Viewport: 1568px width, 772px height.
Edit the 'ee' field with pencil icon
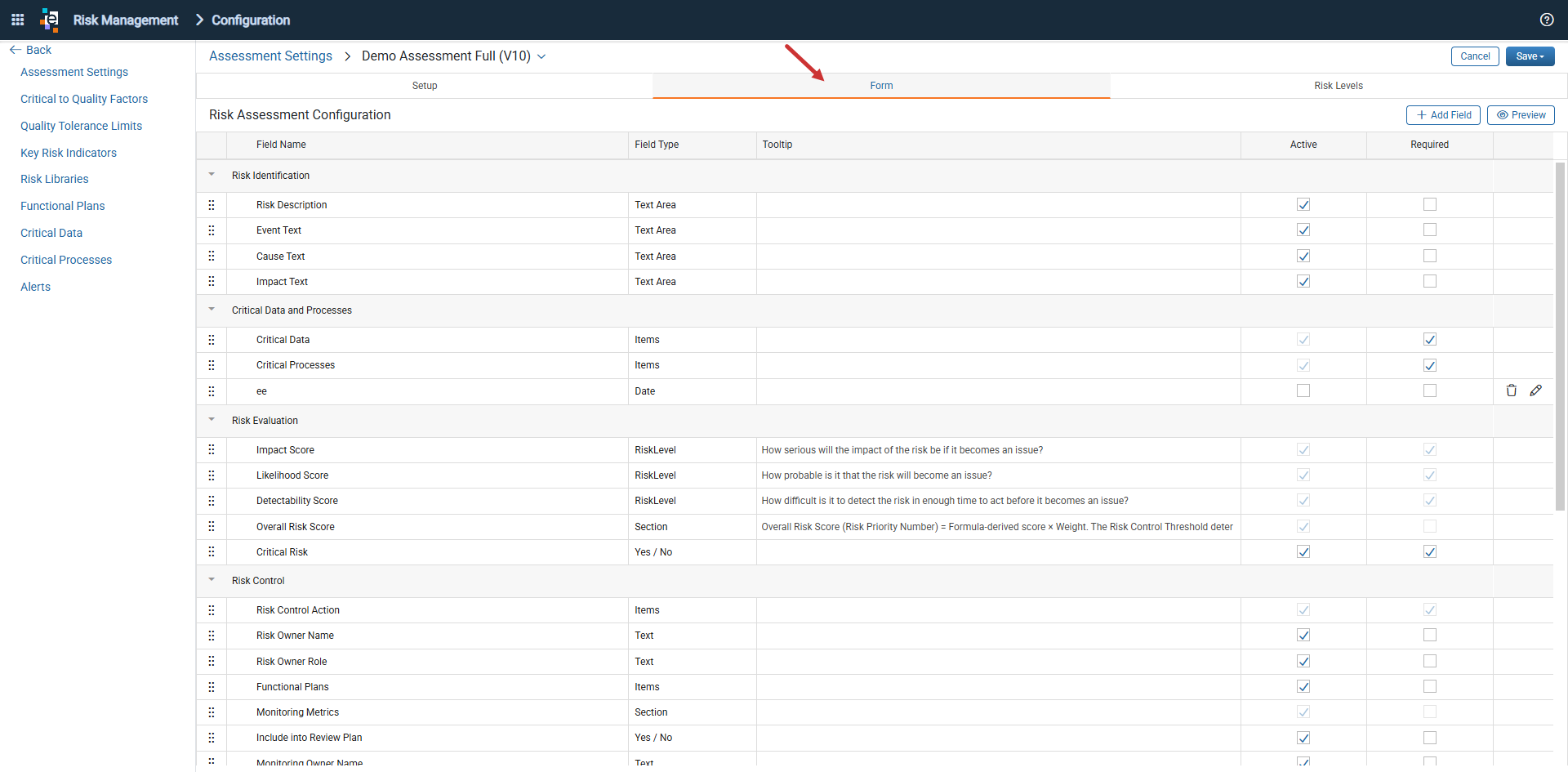[x=1536, y=390]
